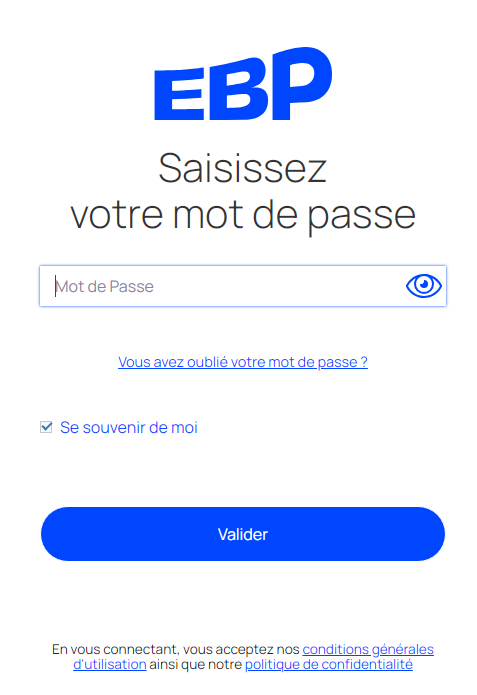Click the letter E of the EBP logo
Image resolution: width=477 pixels, height=695 pixels.
click(x=179, y=94)
